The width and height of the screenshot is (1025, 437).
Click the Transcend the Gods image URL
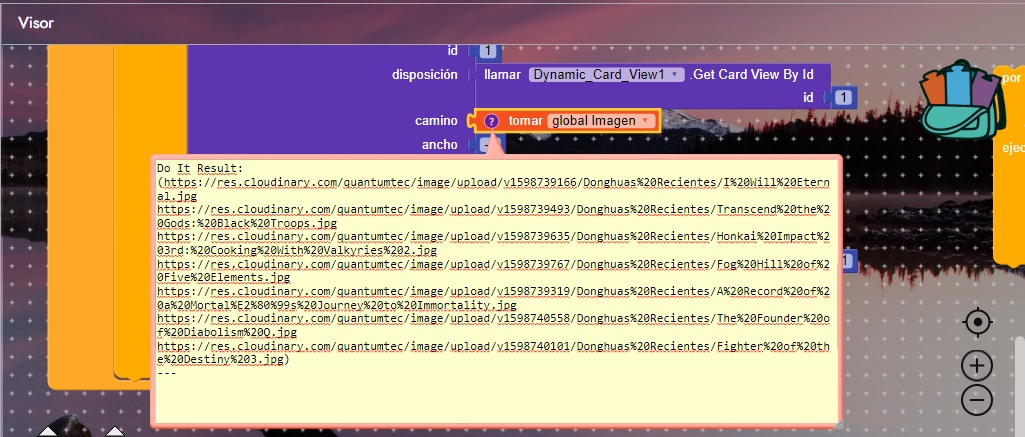(x=494, y=216)
